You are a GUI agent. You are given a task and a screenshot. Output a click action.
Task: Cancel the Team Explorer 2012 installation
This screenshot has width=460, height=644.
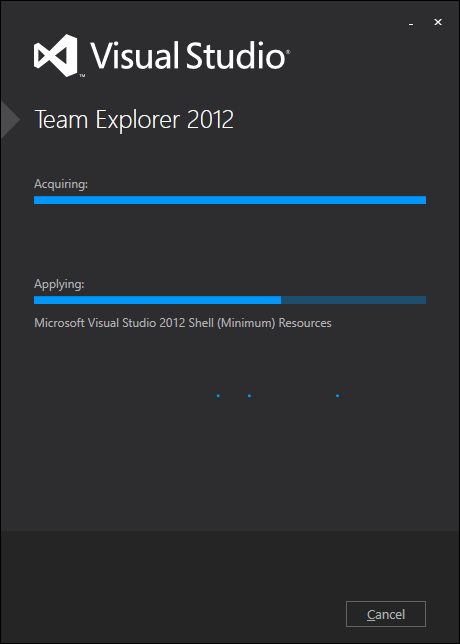(386, 614)
